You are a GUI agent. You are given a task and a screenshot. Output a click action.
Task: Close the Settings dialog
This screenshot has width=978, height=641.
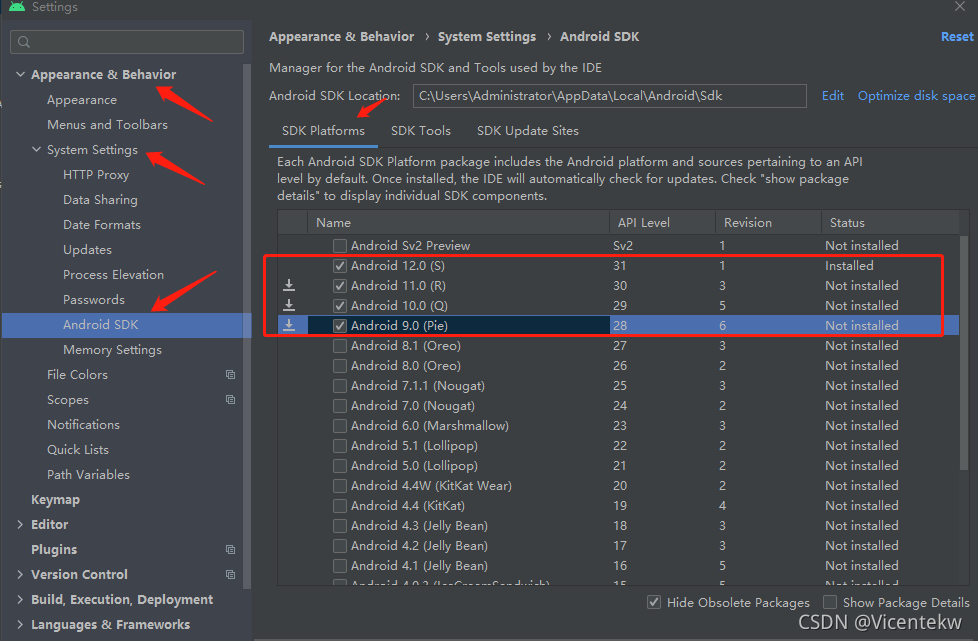tap(959, 6)
